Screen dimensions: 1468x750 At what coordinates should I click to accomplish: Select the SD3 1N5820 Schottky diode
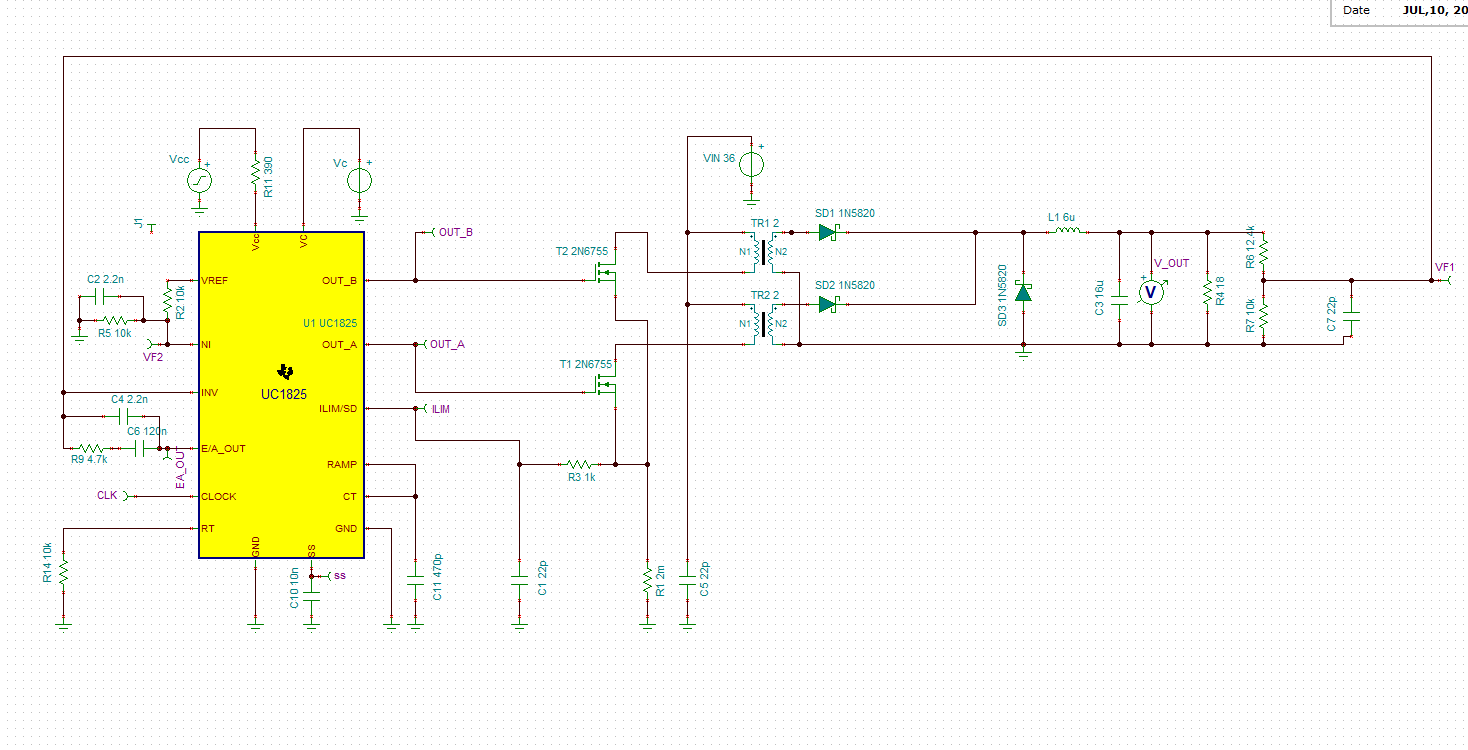(1023, 292)
